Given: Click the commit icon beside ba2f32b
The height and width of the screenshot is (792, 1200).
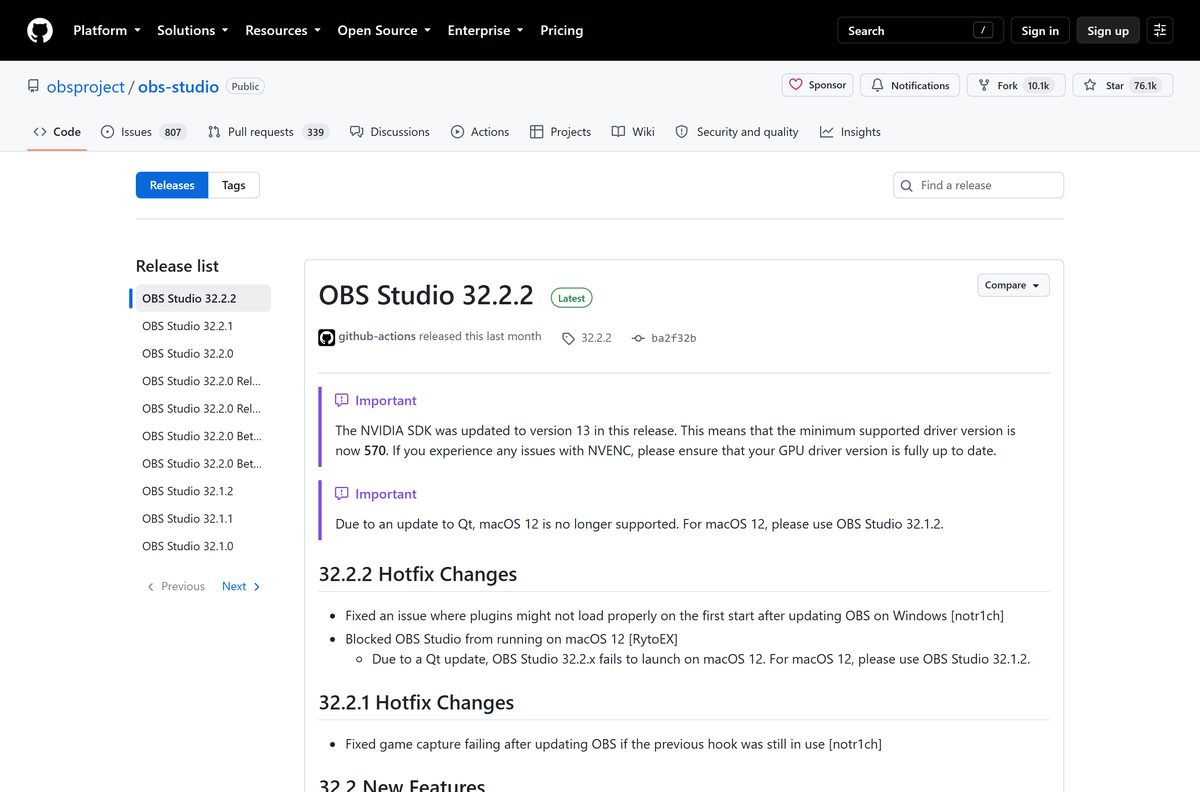Looking at the screenshot, I should pos(638,338).
